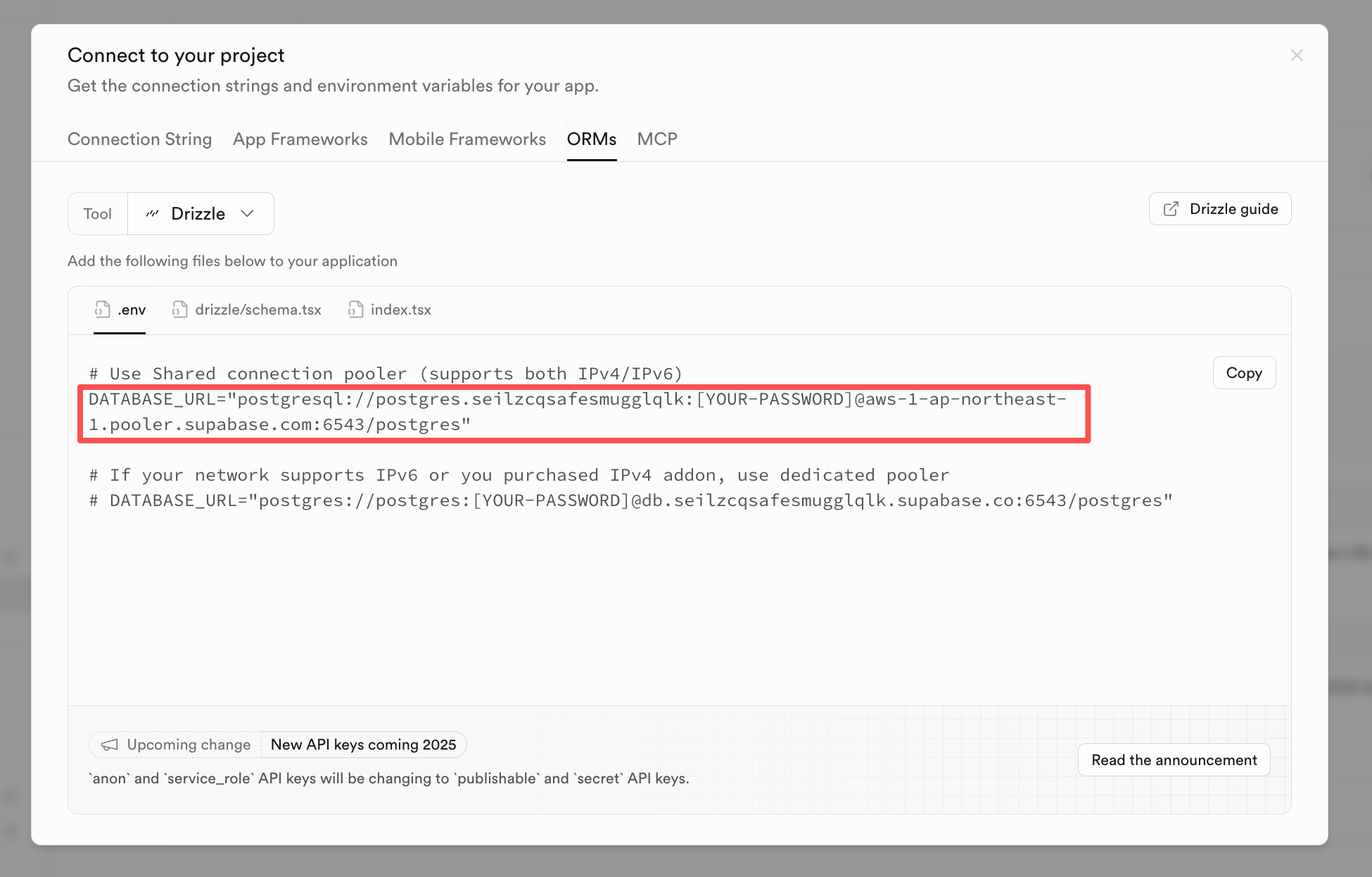Copy the .env code snippet

(1243, 373)
